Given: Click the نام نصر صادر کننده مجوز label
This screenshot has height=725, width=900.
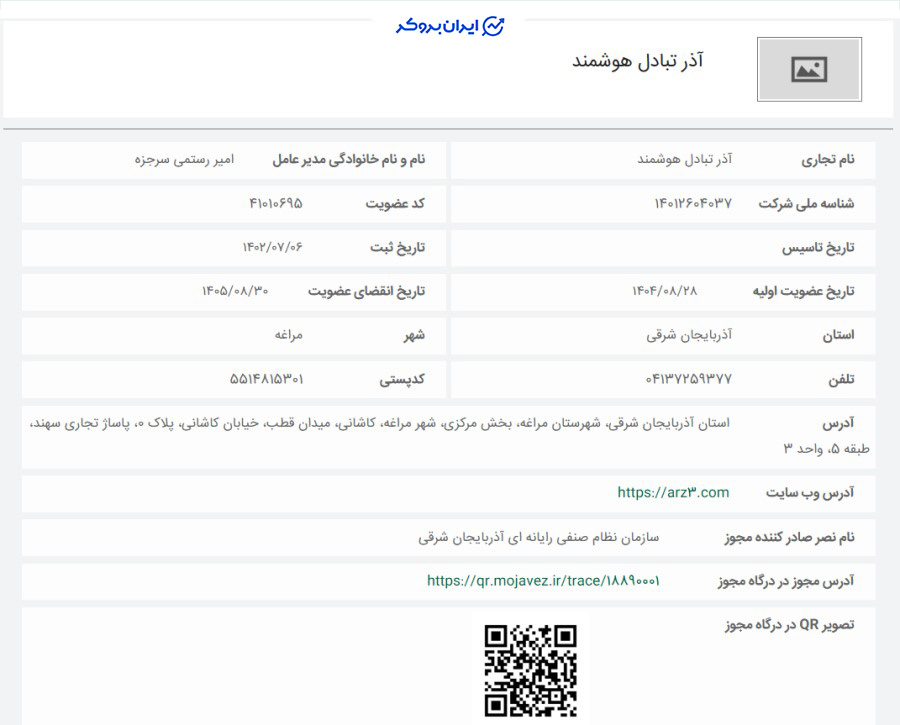Looking at the screenshot, I should tap(789, 538).
